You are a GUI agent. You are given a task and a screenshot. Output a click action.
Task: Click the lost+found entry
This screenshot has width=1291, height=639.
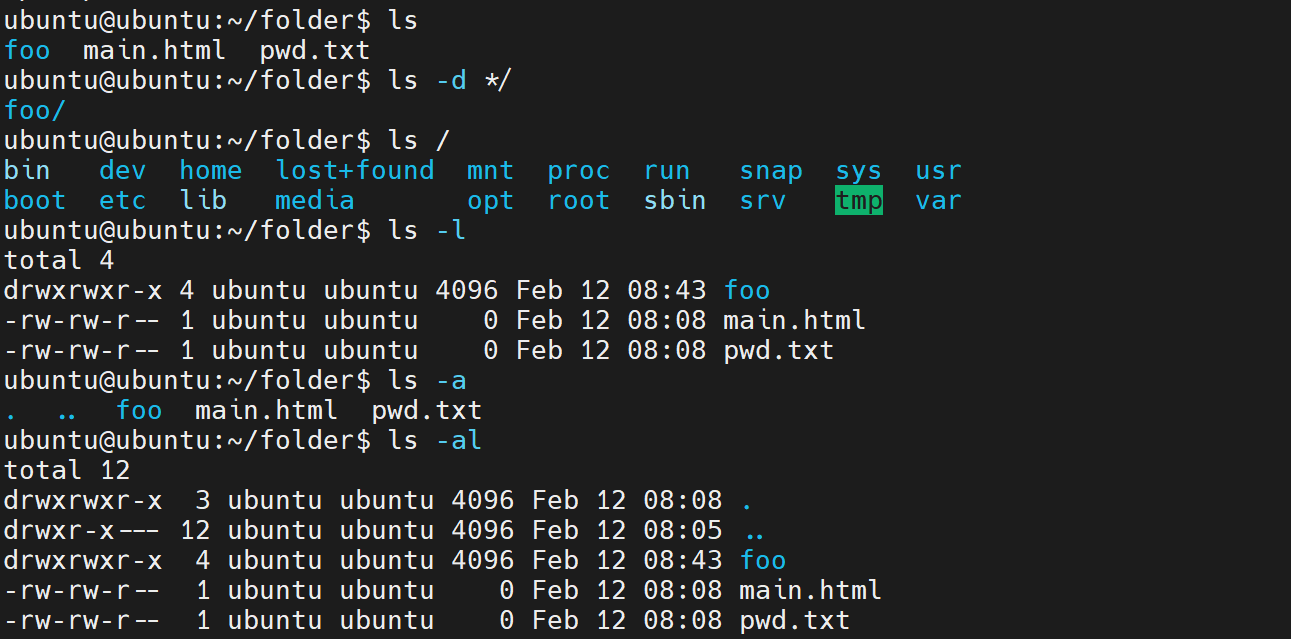[355, 170]
